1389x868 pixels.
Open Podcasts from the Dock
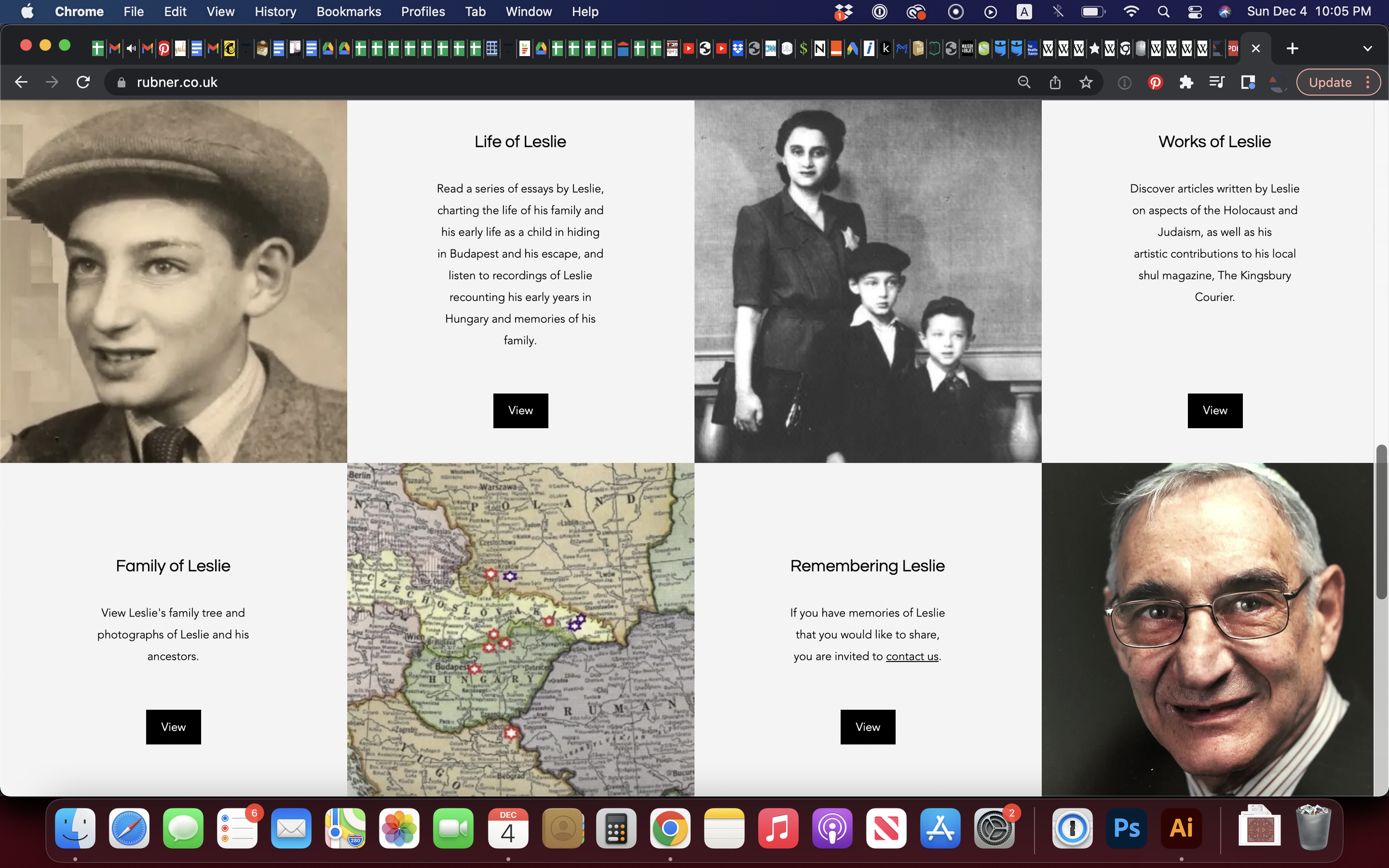832,828
